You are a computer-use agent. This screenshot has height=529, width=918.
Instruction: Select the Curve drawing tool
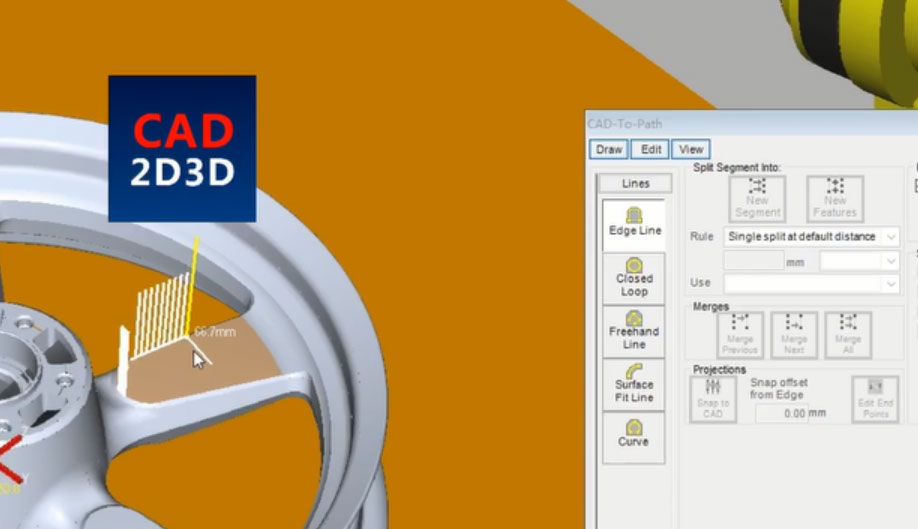pyautogui.click(x=634, y=437)
